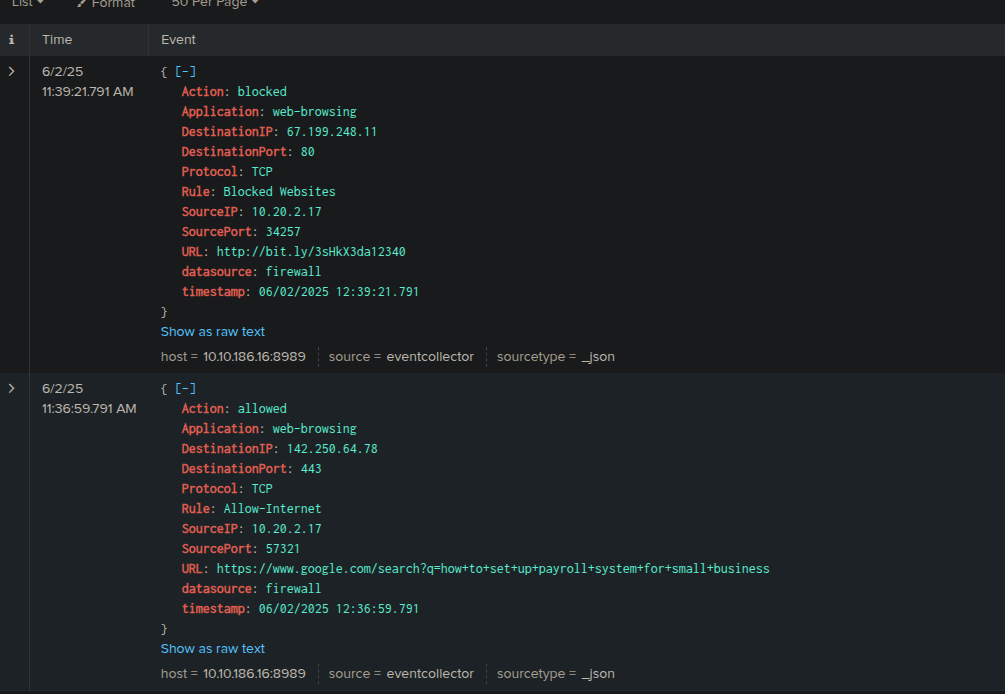Image resolution: width=1005 pixels, height=694 pixels.
Task: Click Show as raw text on the blocked event
Action: click(212, 331)
